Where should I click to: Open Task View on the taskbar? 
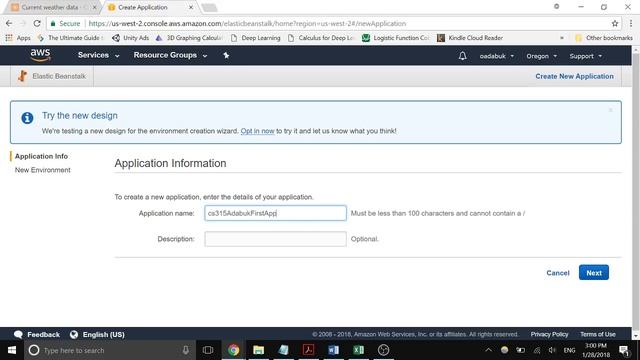[208, 350]
